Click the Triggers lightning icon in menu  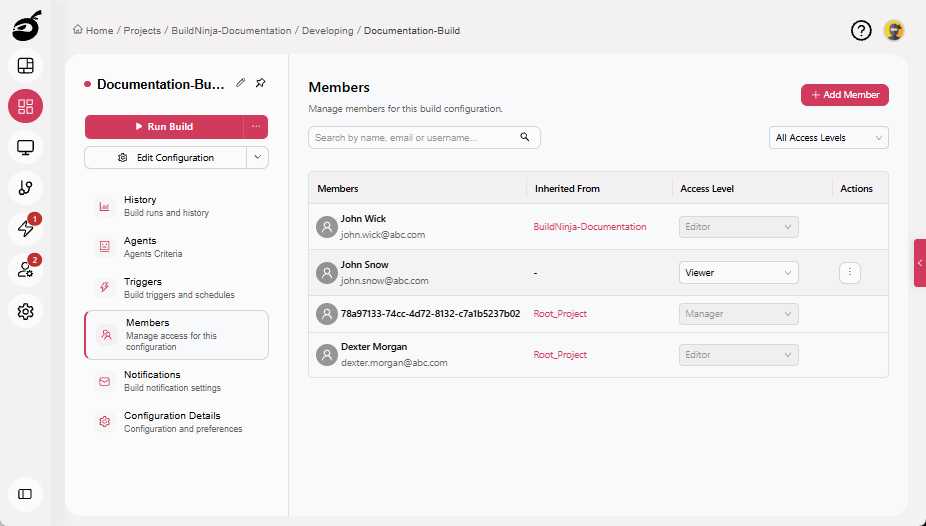tap(105, 287)
